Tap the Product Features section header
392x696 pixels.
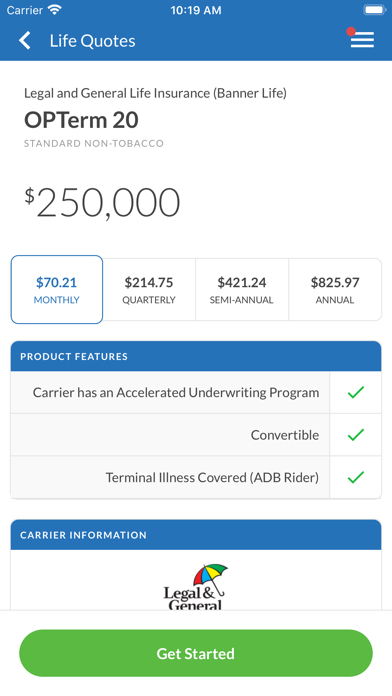point(196,356)
